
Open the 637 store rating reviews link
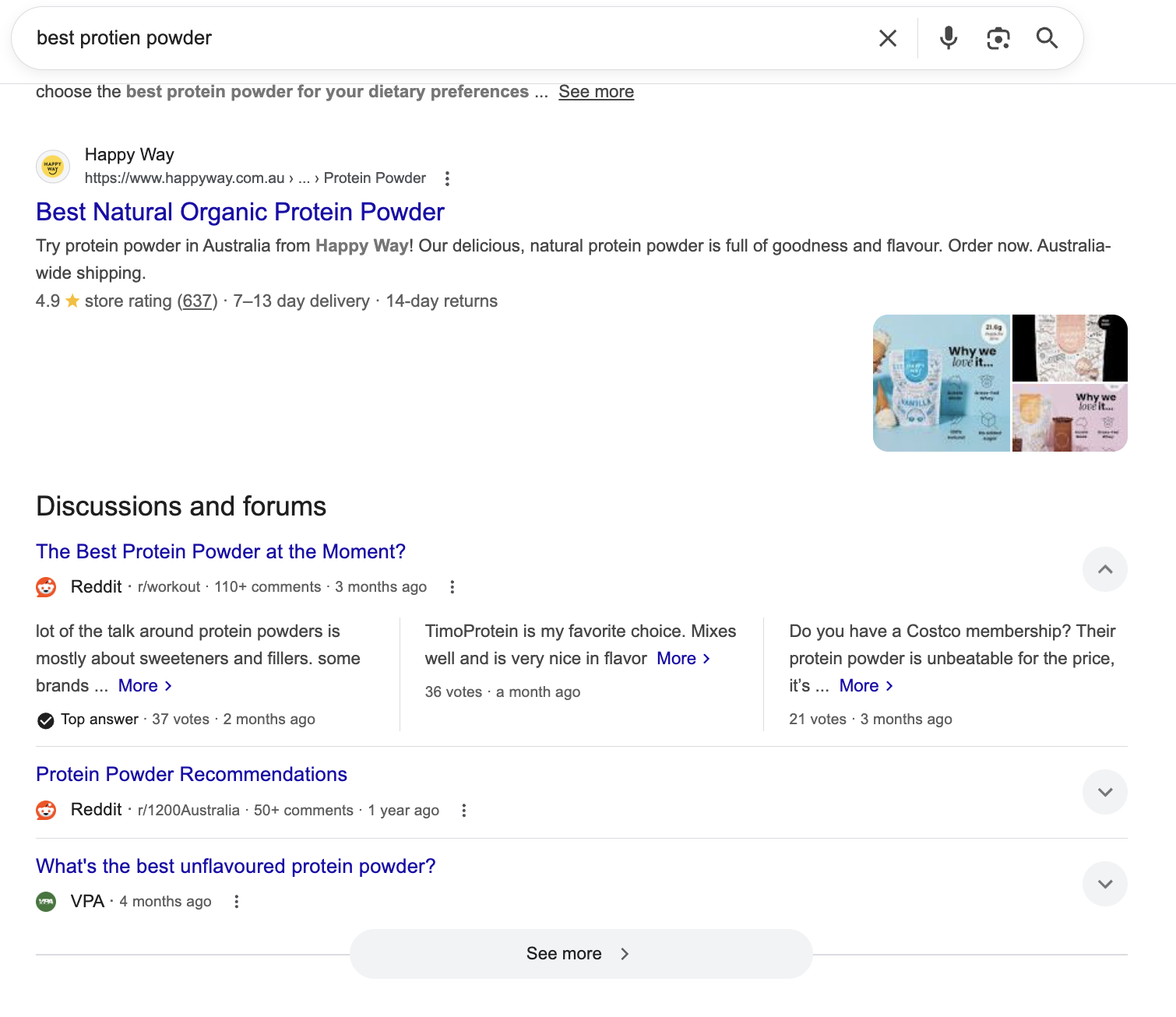click(197, 301)
